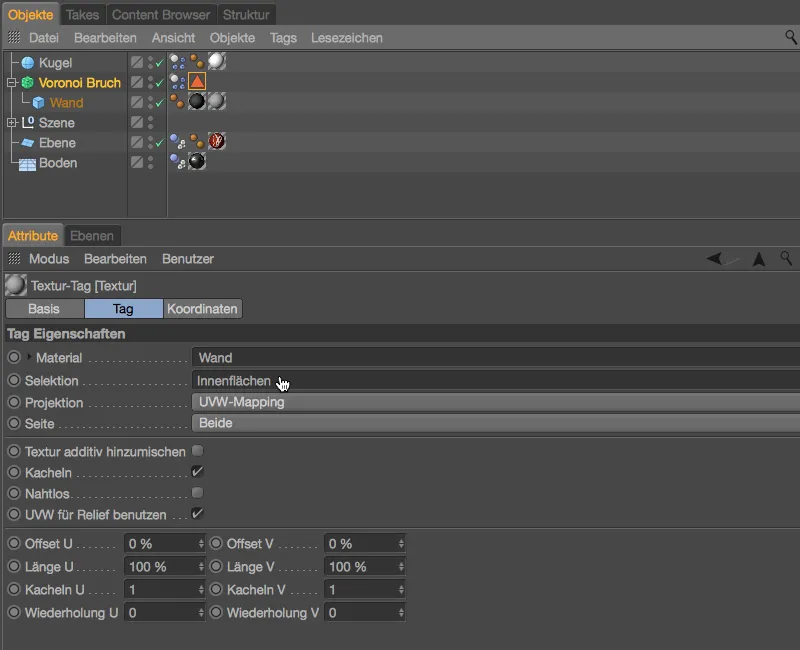
Task: Enable Textur additiv hinzumischen checkbox
Action: tap(198, 451)
